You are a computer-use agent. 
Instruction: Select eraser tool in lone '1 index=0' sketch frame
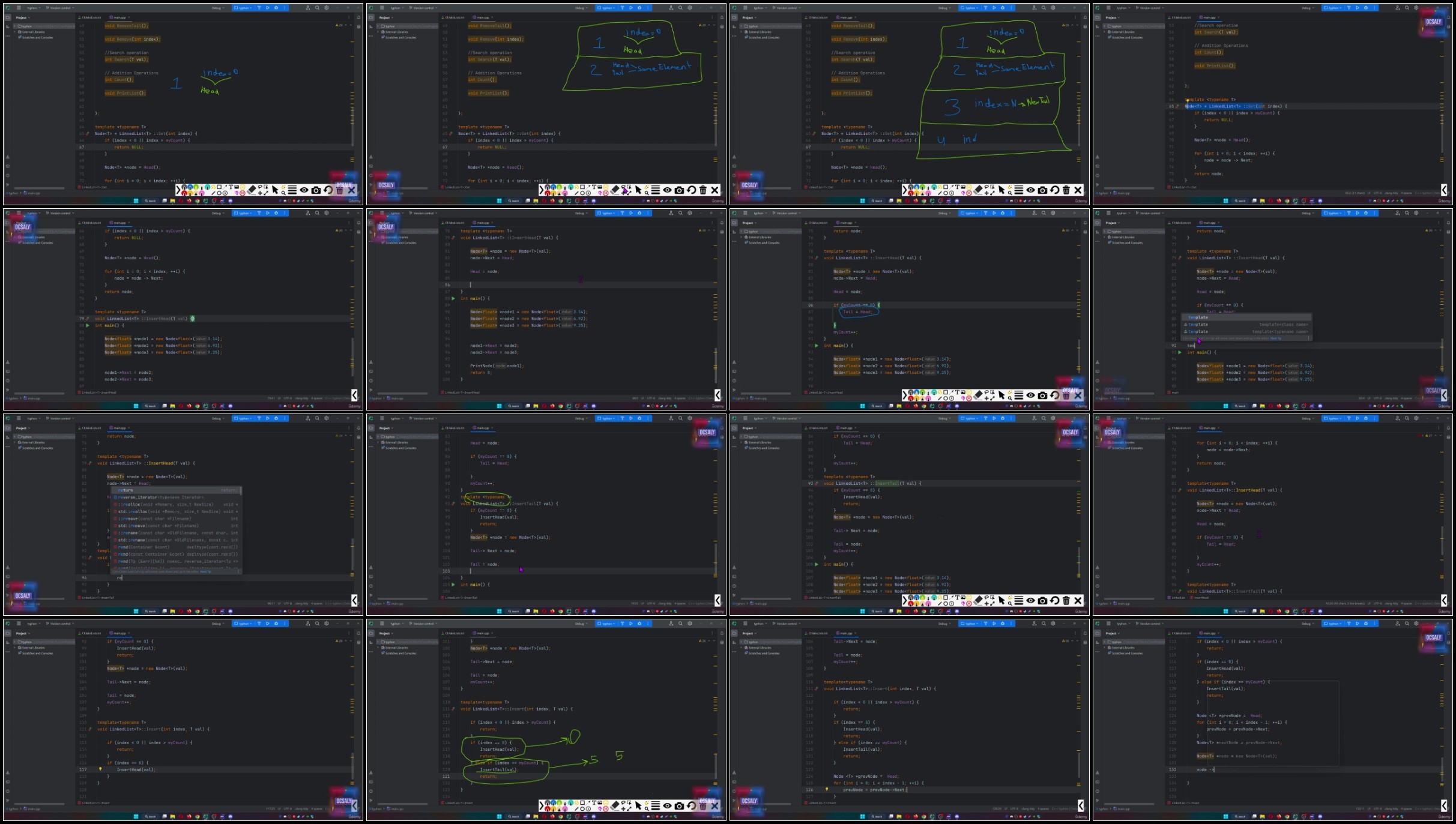pyautogui.click(x=252, y=190)
